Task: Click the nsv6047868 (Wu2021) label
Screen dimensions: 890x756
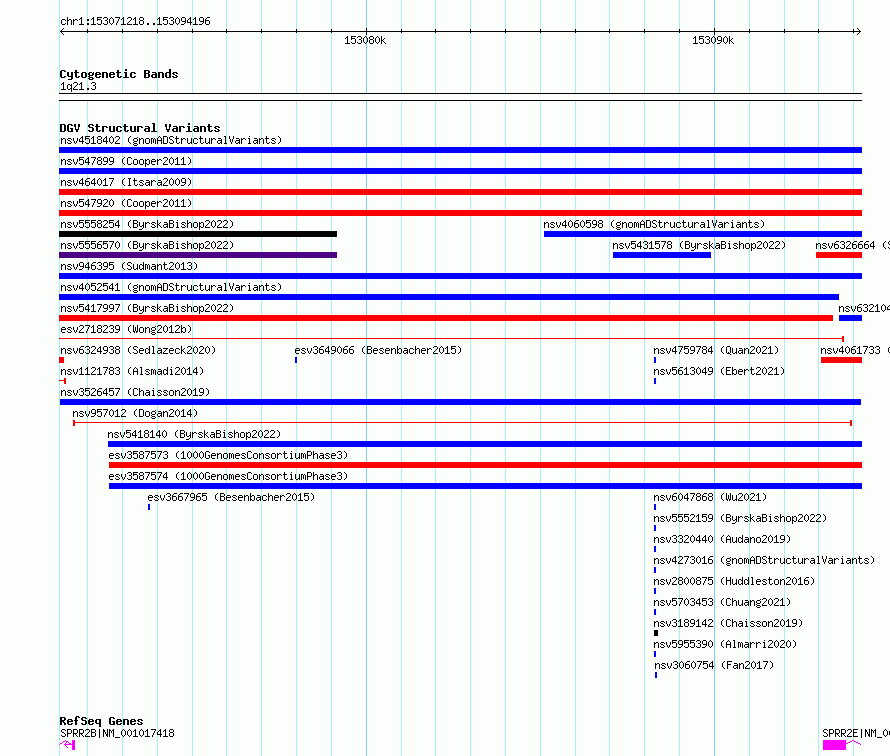Action: pyautogui.click(x=710, y=497)
